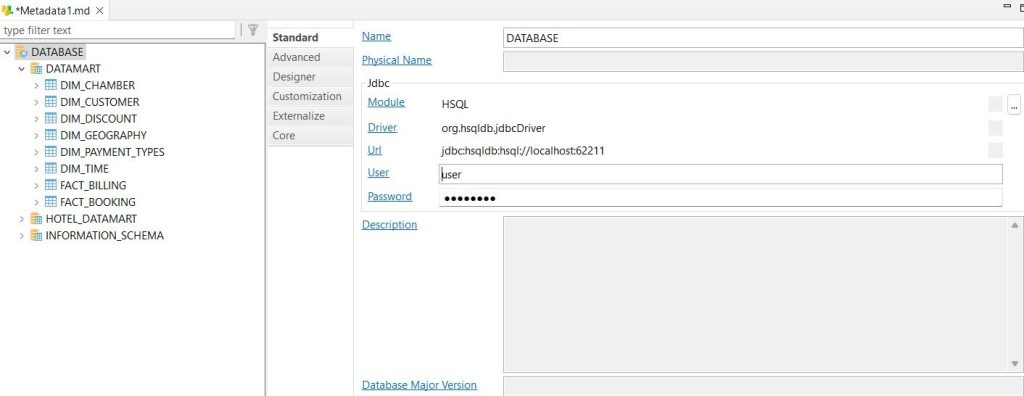Collapse the DATABASE root node

pyautogui.click(x=7, y=52)
